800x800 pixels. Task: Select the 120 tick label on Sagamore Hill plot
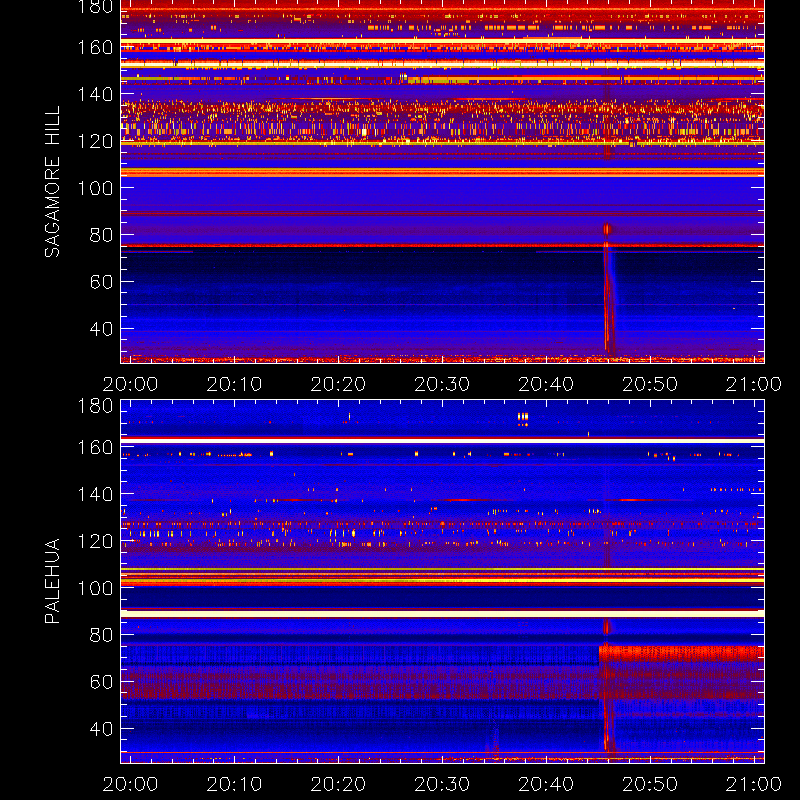pyautogui.click(x=95, y=141)
